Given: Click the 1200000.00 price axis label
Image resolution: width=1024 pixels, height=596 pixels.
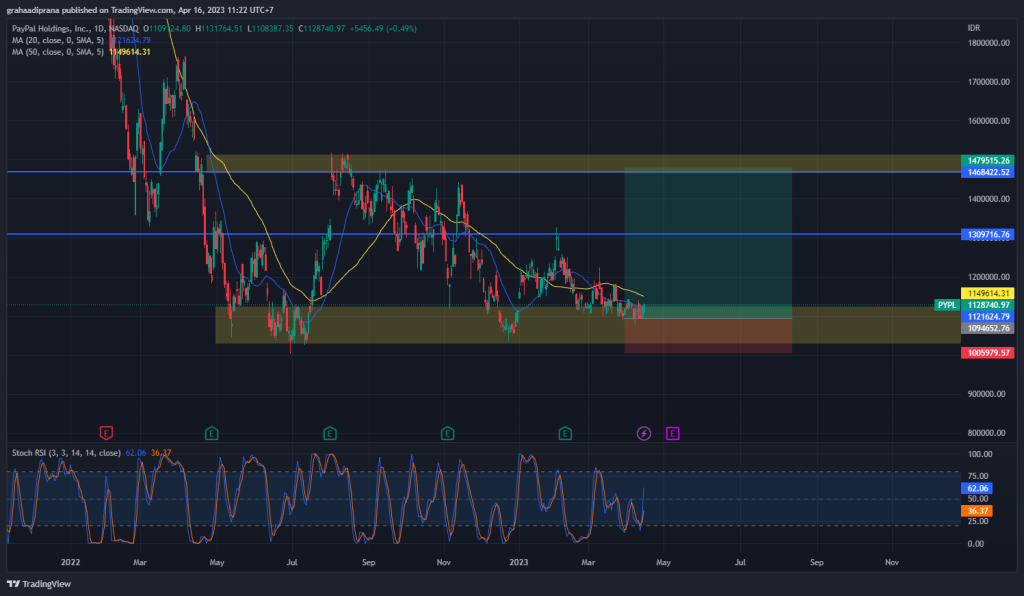Looking at the screenshot, I should click(989, 277).
